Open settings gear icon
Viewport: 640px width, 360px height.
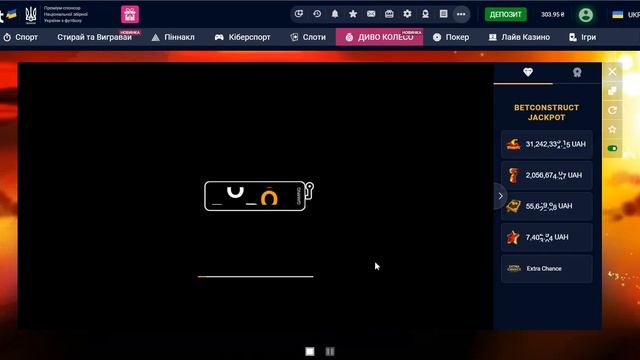coord(407,14)
